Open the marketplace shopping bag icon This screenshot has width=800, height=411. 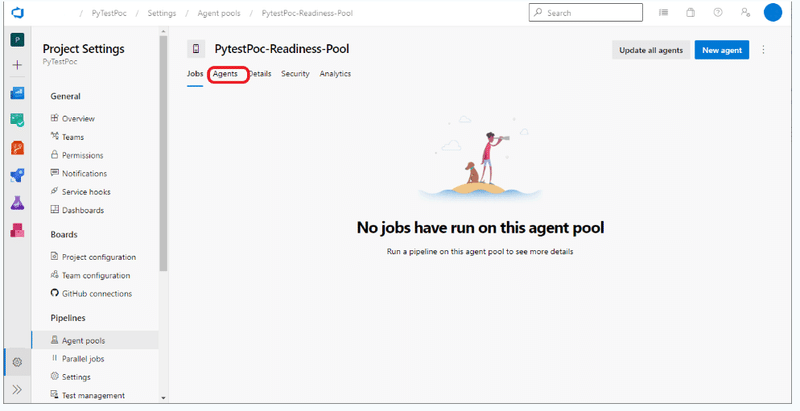690,13
